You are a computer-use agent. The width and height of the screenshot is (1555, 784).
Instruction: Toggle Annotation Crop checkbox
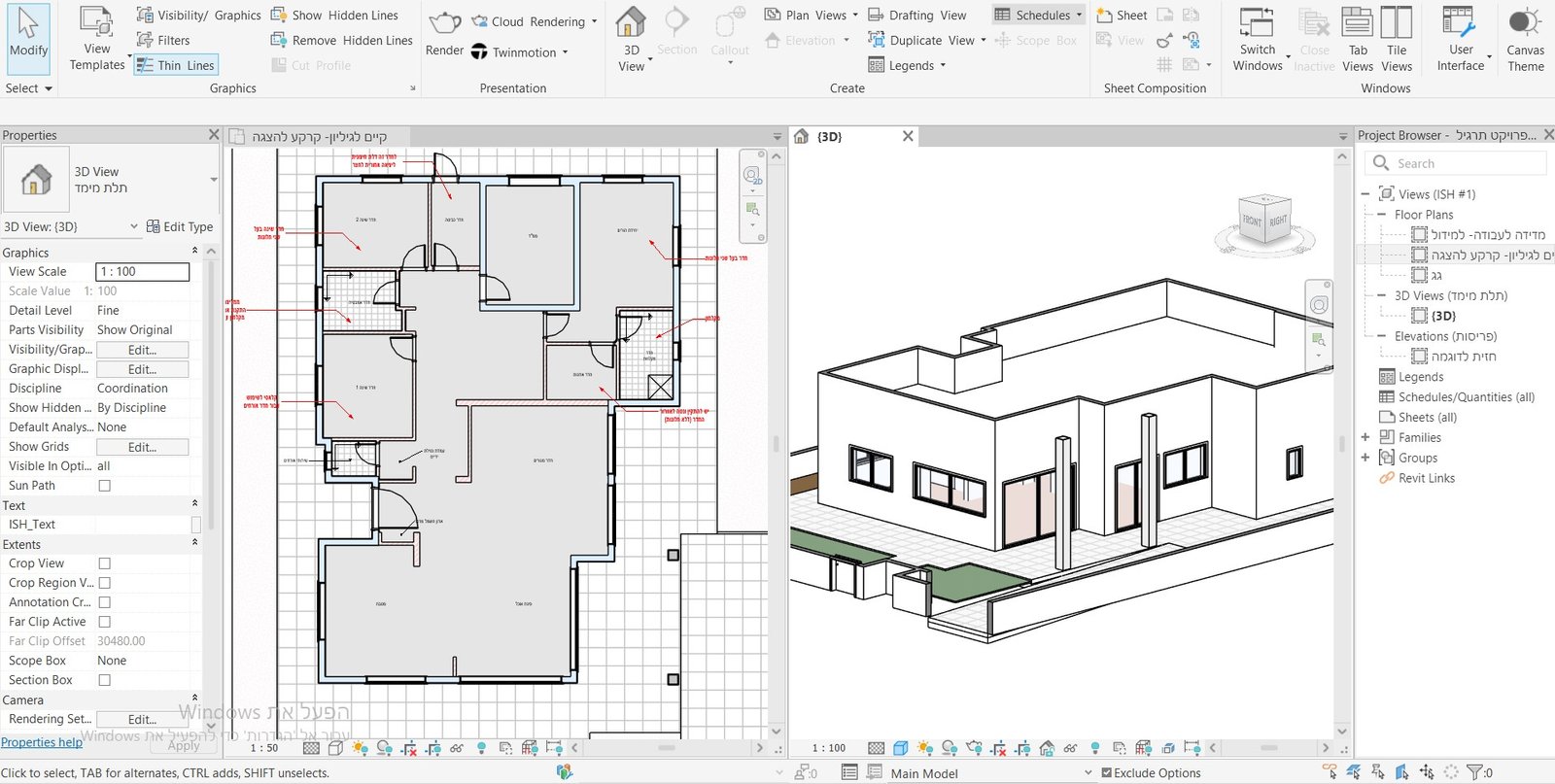105,602
